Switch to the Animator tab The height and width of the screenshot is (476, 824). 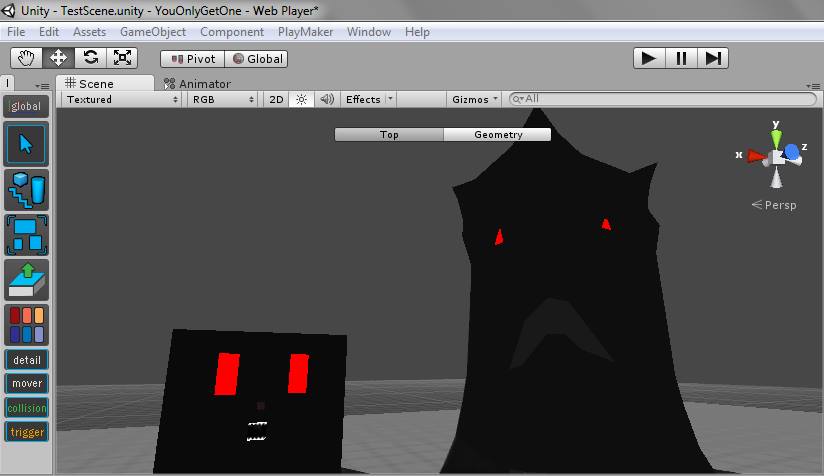click(197, 84)
